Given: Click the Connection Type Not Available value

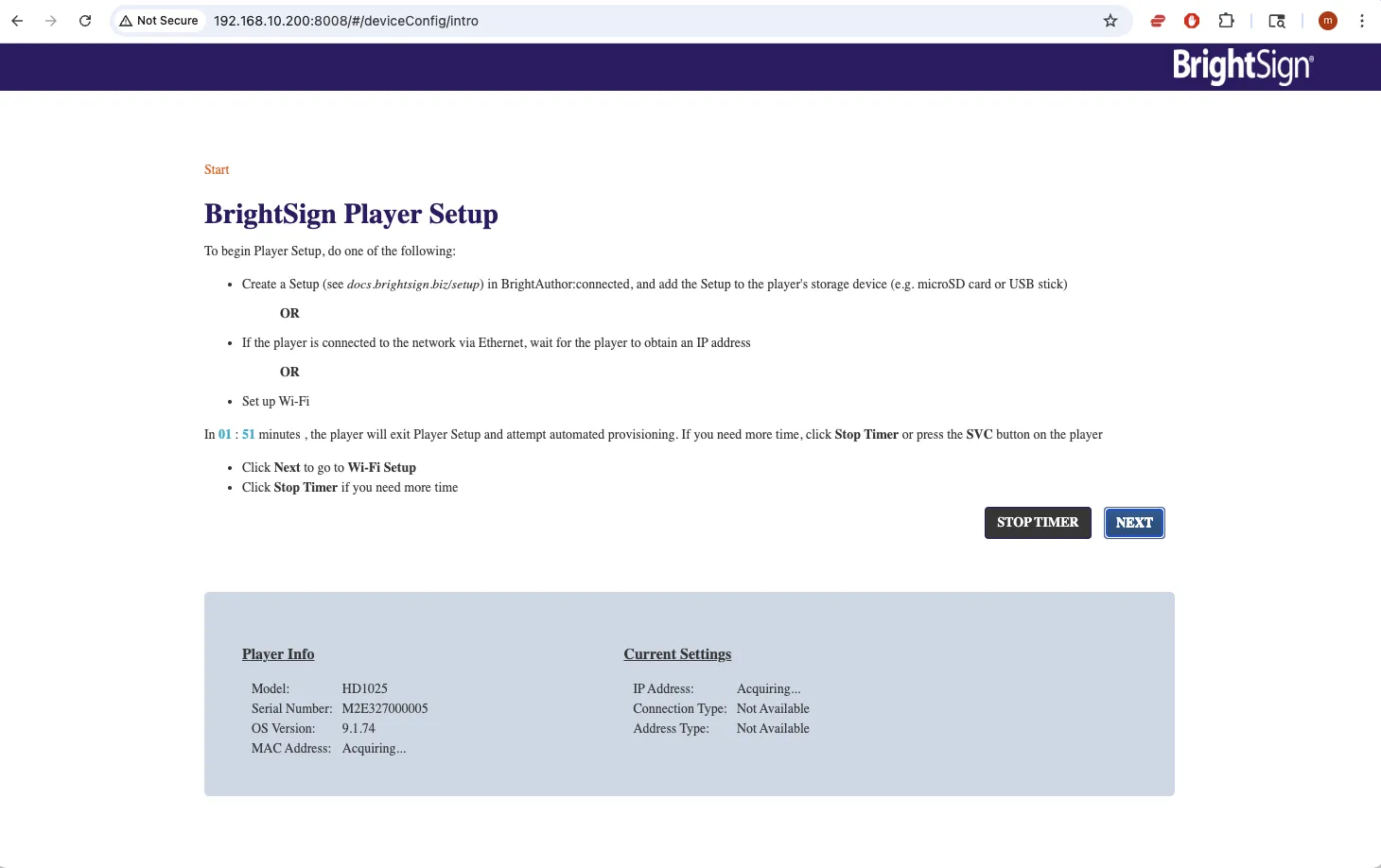Looking at the screenshot, I should click(773, 709).
